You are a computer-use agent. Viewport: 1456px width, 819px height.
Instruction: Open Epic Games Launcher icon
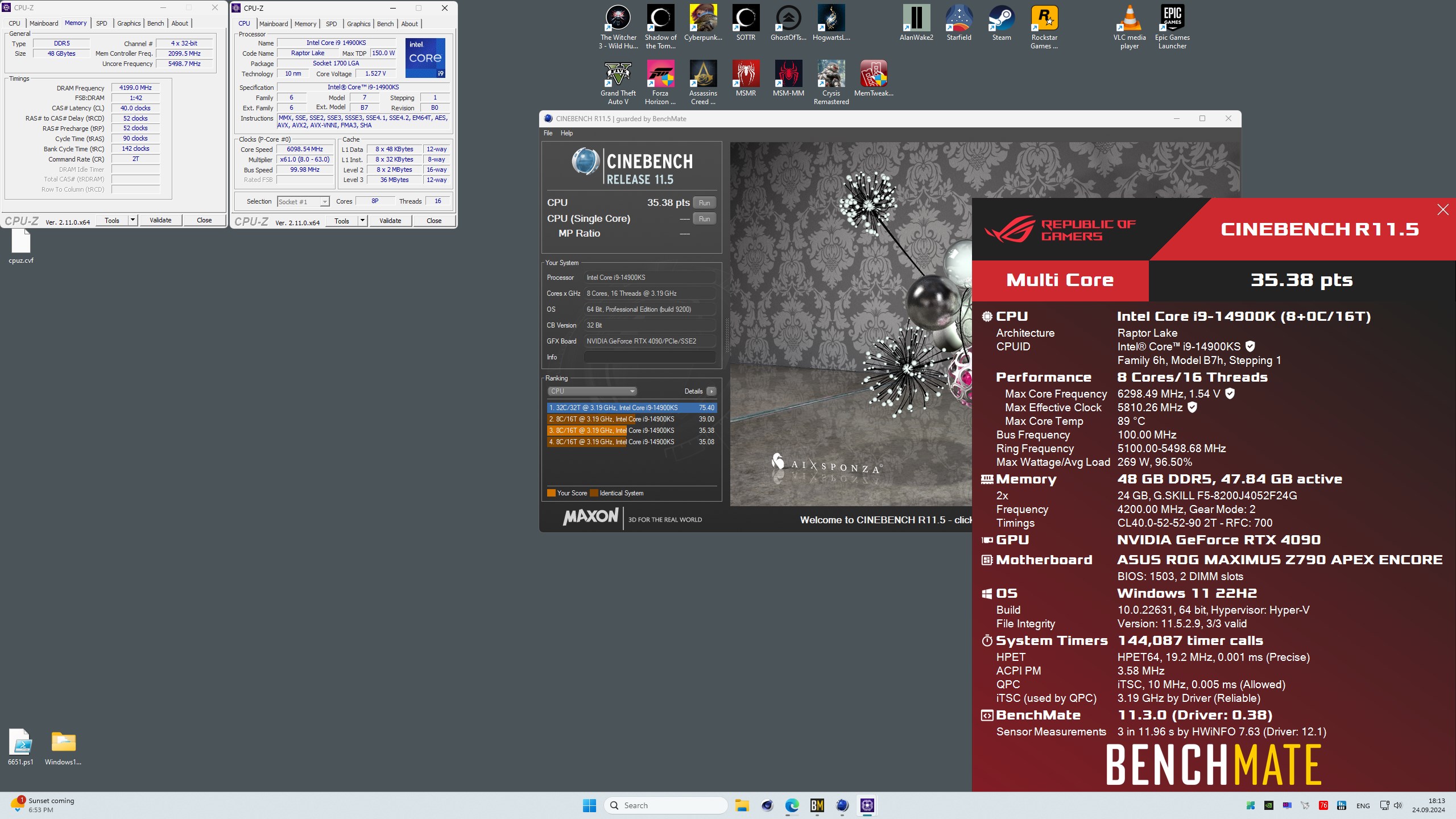pos(1172,27)
